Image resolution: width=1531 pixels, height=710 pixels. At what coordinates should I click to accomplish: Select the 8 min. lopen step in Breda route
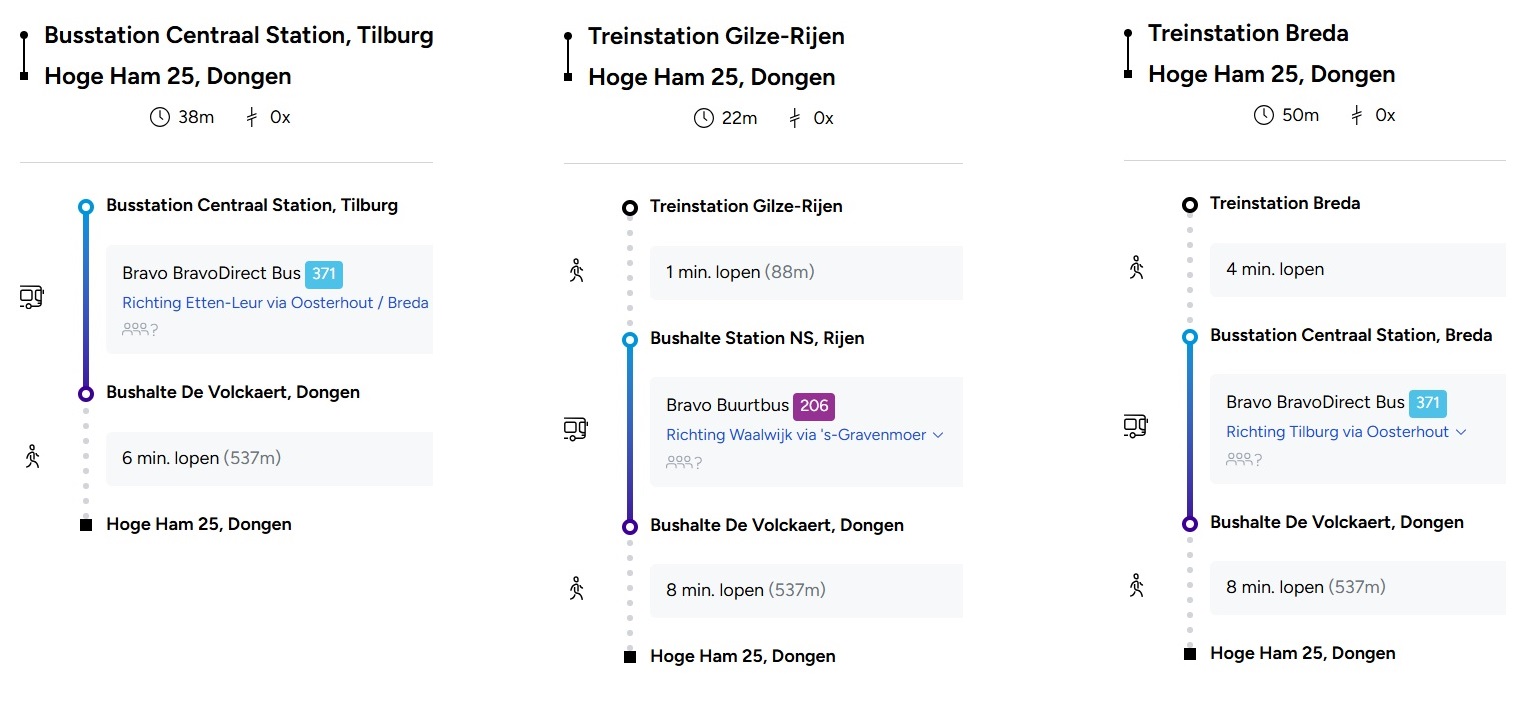tap(1357, 587)
